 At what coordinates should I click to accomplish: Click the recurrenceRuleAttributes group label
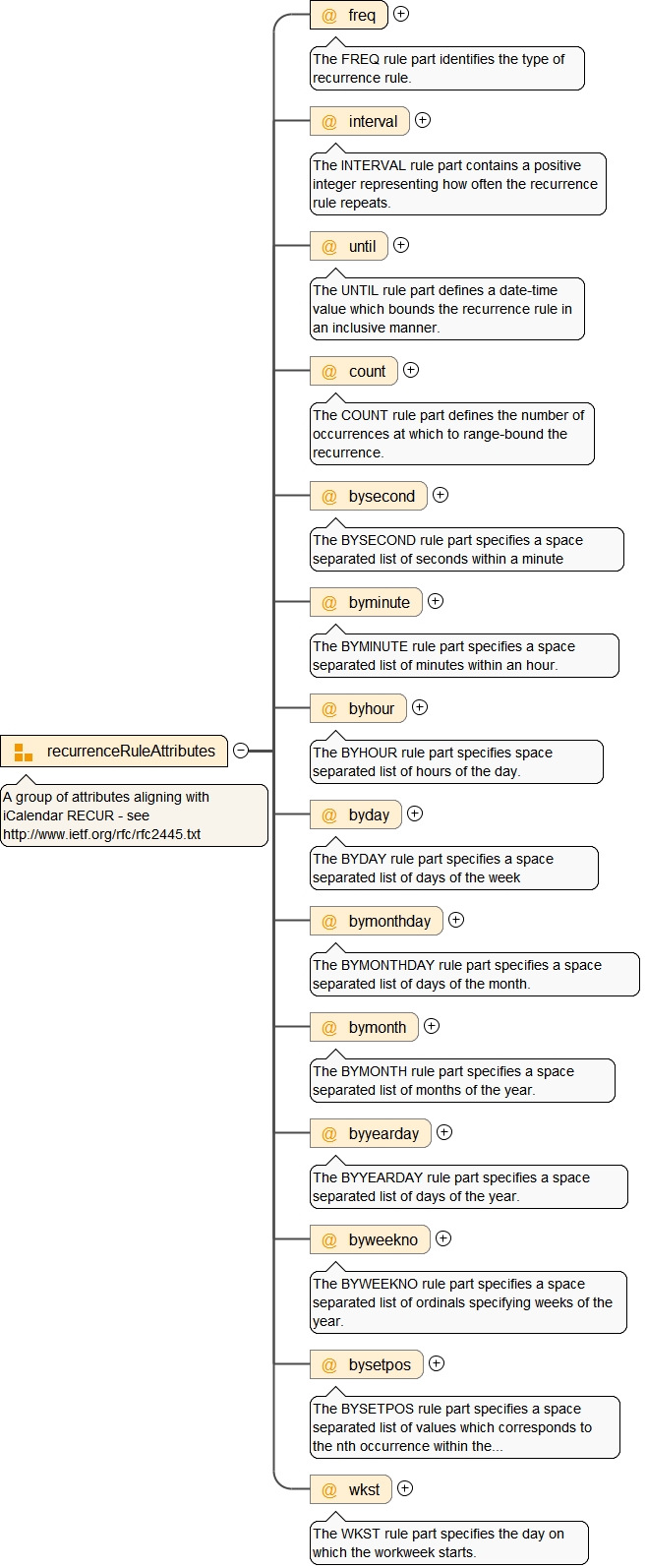point(131,752)
